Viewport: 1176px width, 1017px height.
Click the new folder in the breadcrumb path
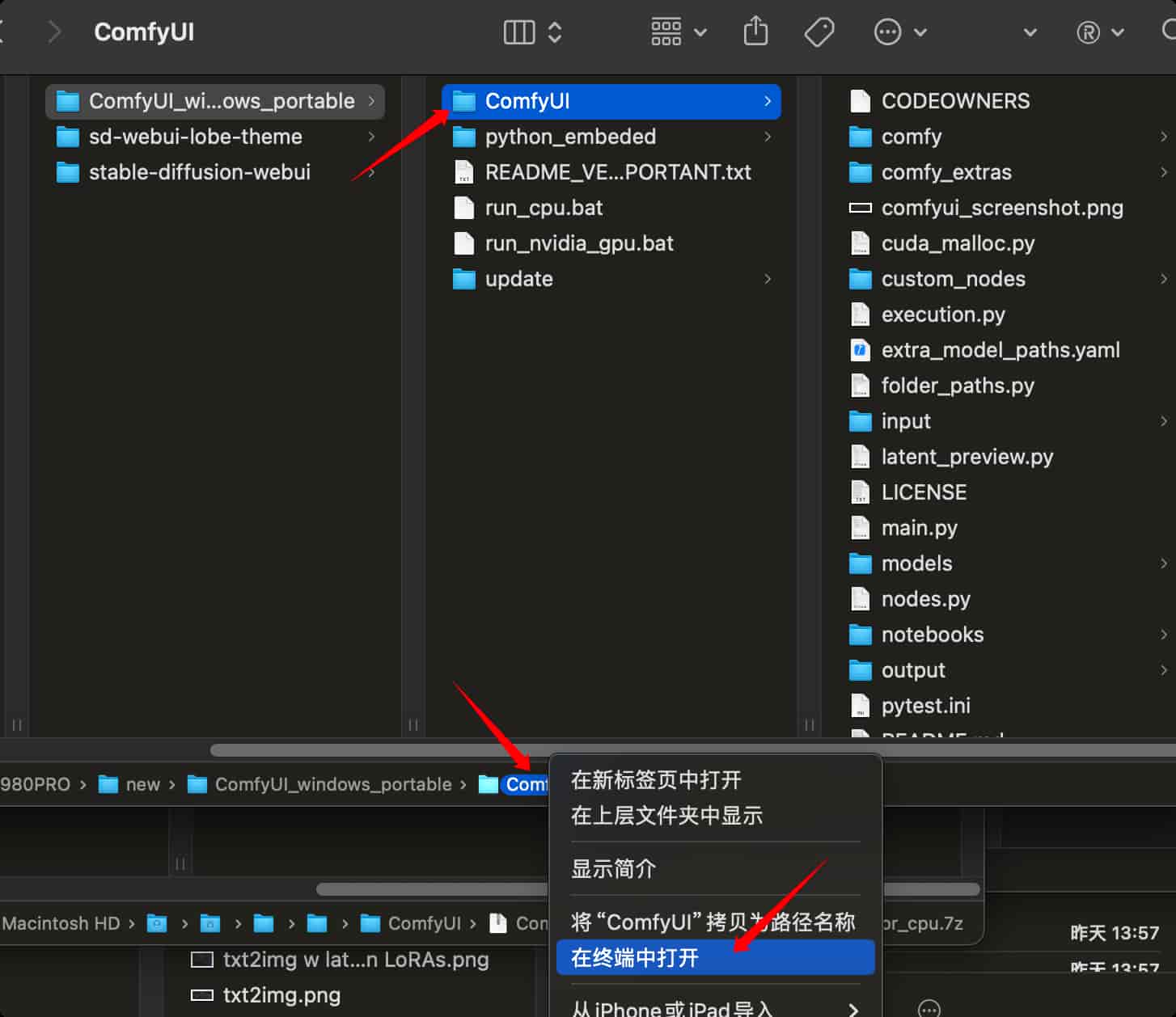pos(144,784)
